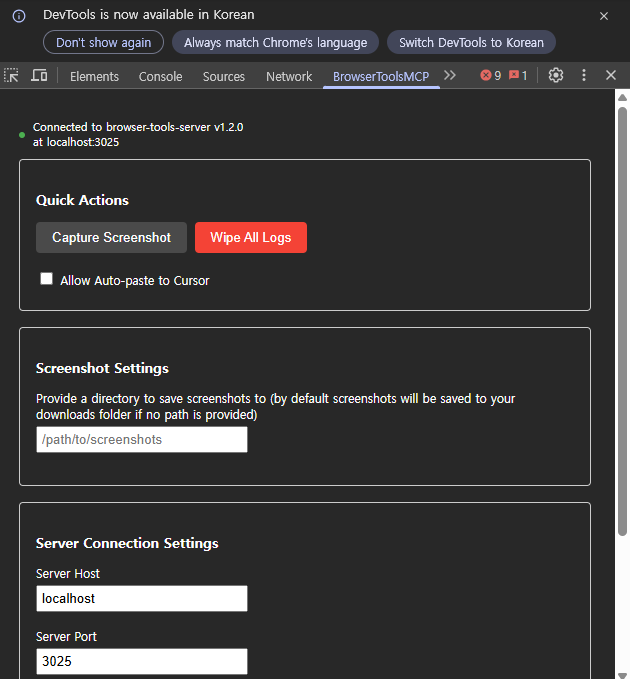
Task: Open the DevTools settings gear
Action: pyautogui.click(x=556, y=75)
